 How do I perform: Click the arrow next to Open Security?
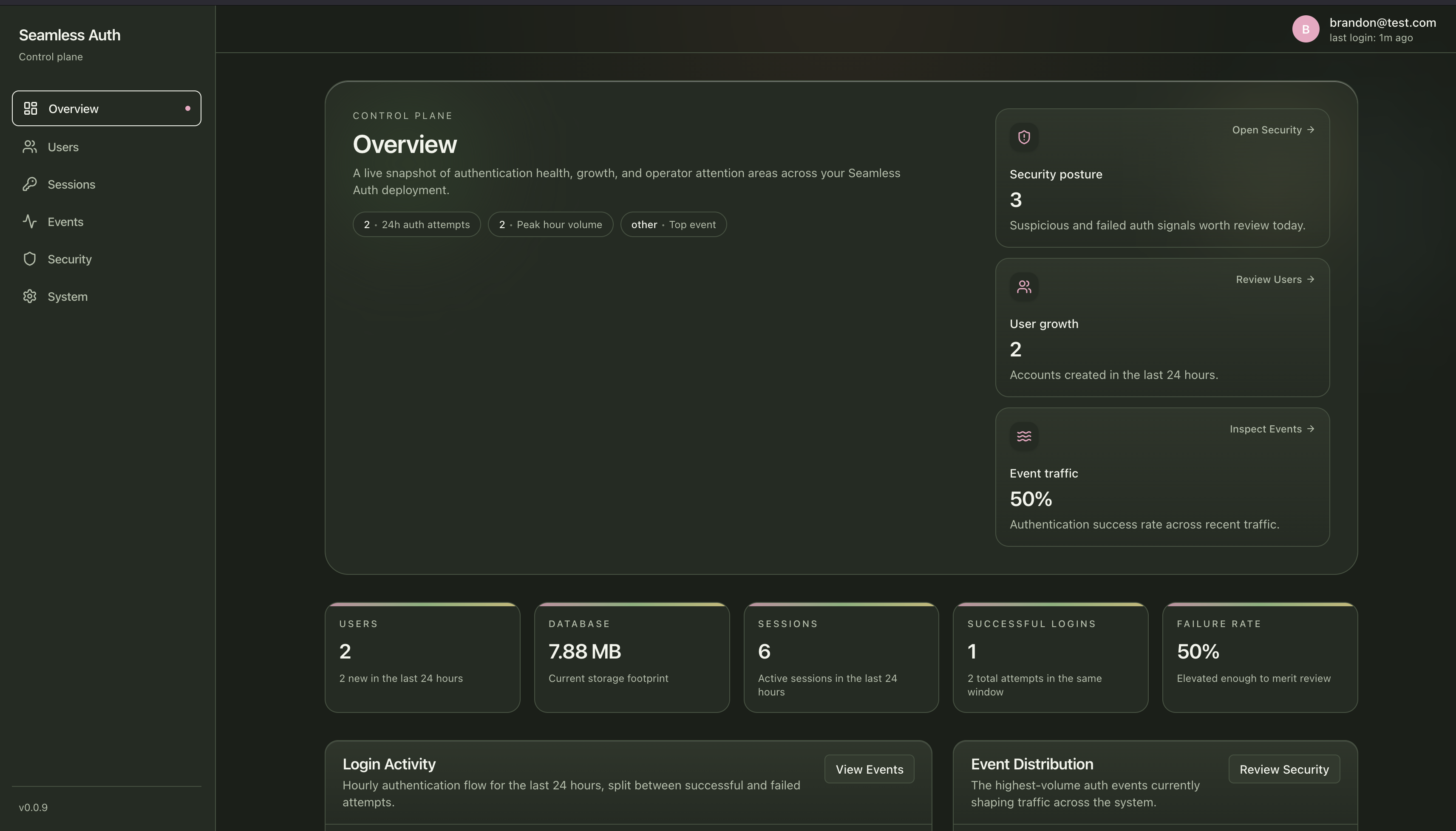pos(1311,130)
